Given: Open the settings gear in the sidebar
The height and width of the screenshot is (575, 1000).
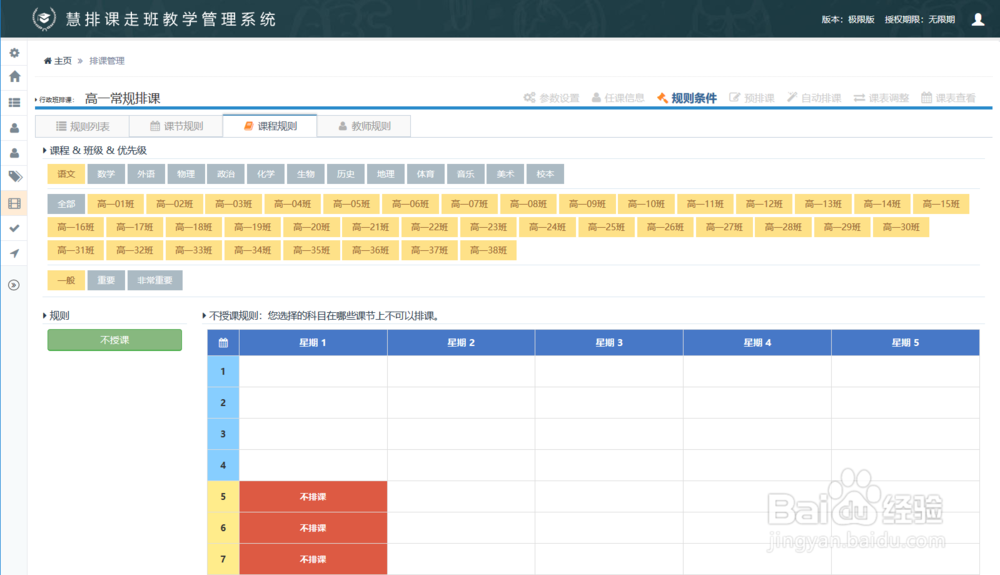Looking at the screenshot, I should coord(14,53).
